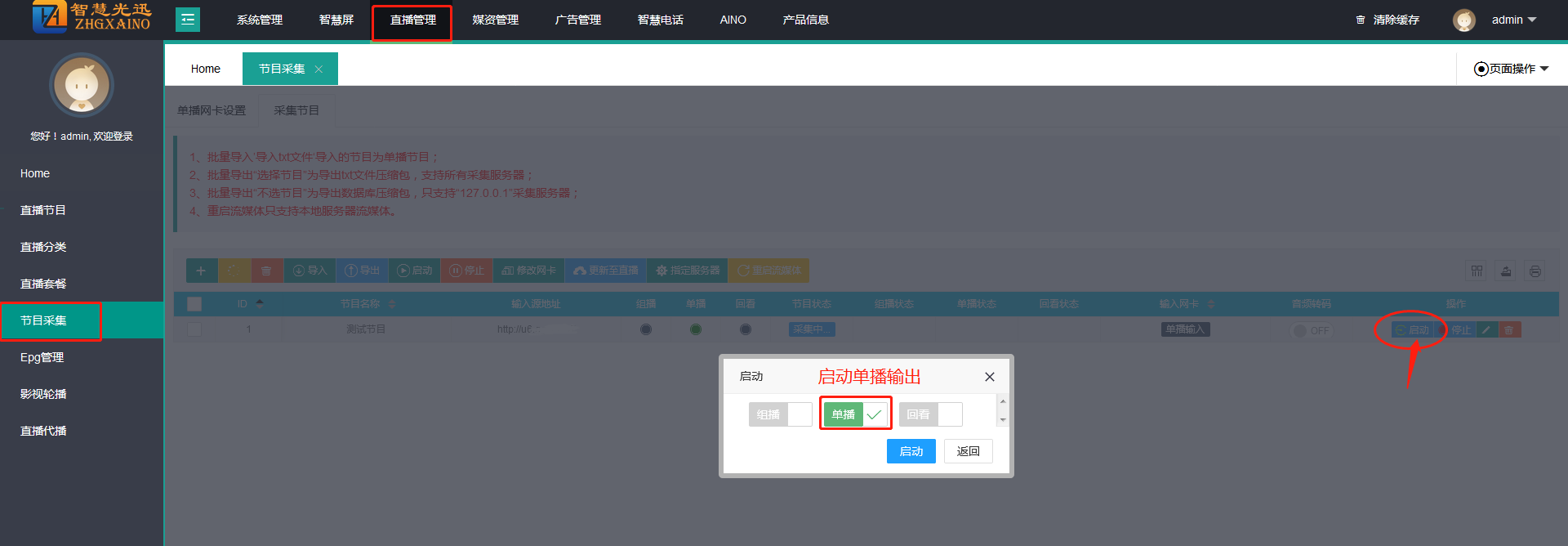The width and height of the screenshot is (1568, 546).
Task: Click the yellow refresh toolbar button
Action: (x=234, y=271)
